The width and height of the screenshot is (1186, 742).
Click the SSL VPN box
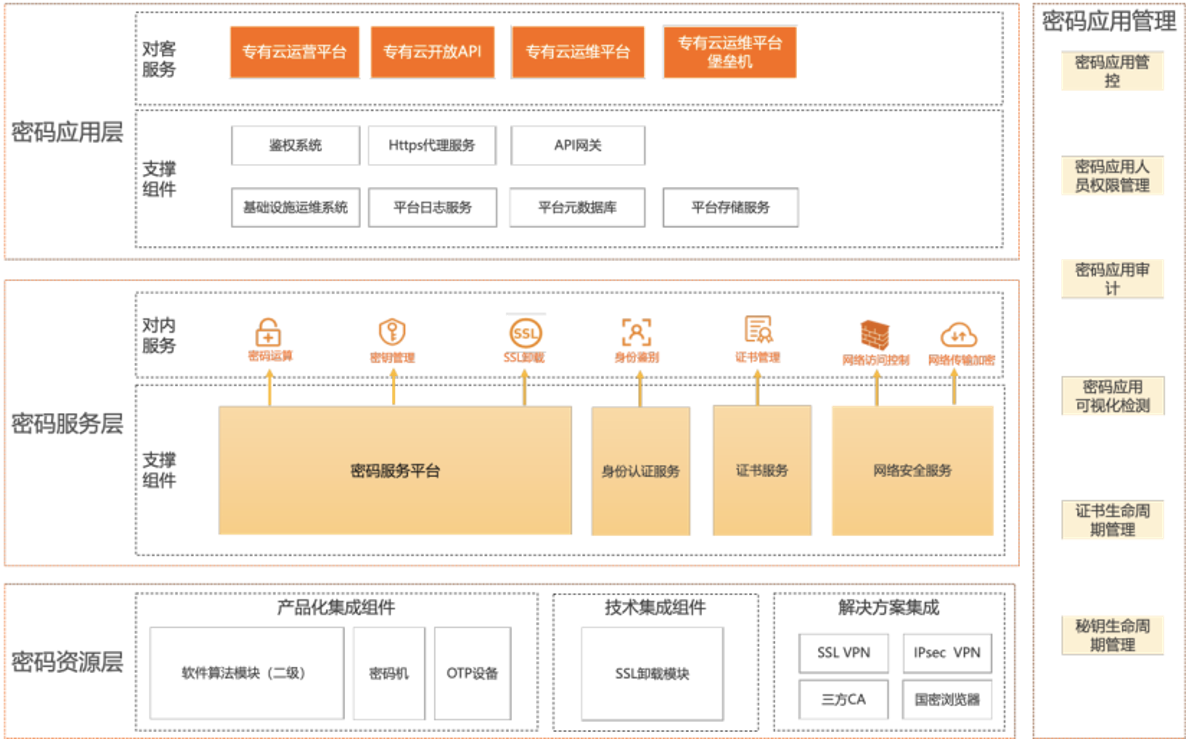(x=843, y=653)
